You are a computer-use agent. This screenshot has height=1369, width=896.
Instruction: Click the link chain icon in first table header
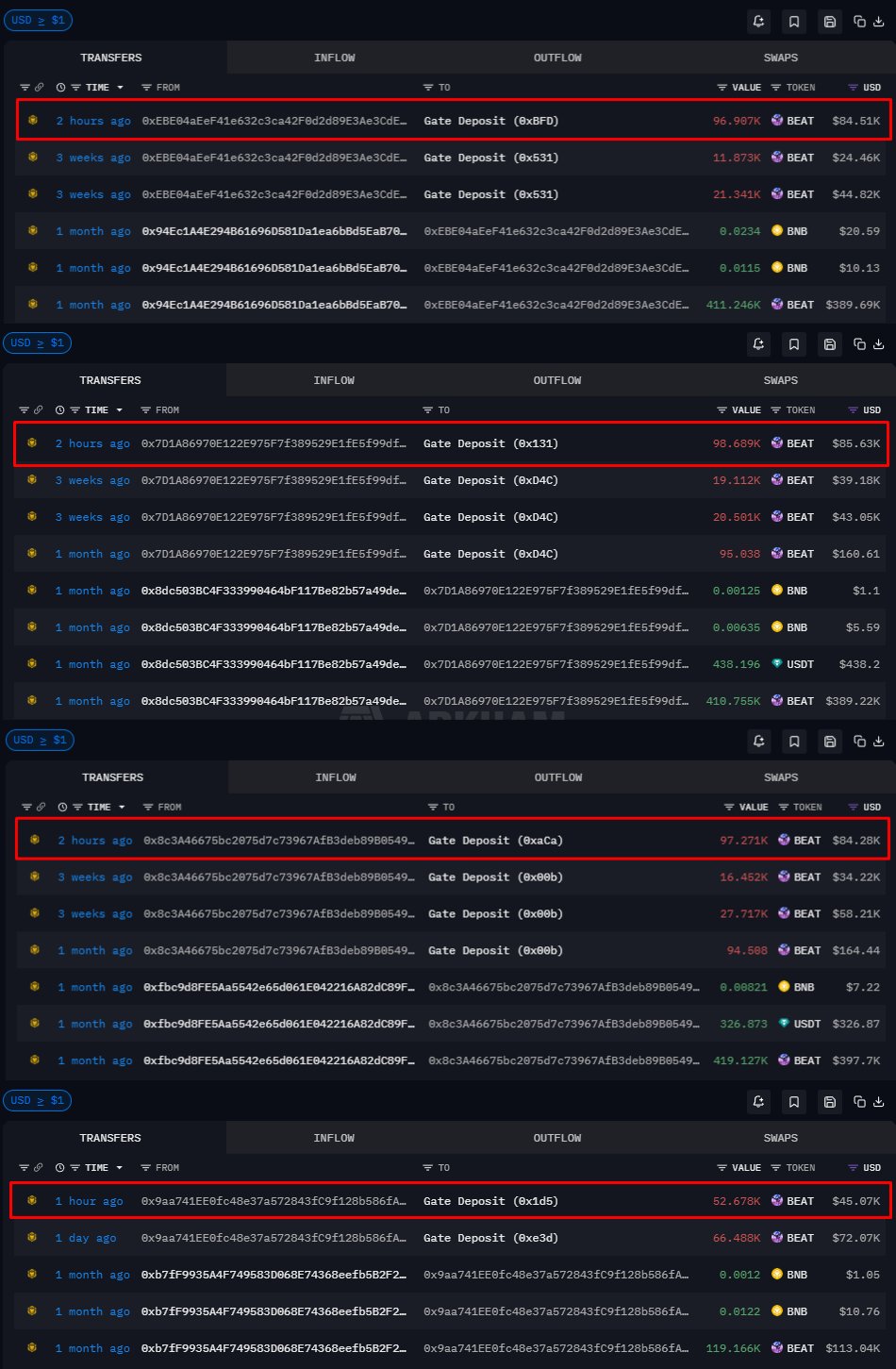click(39, 87)
